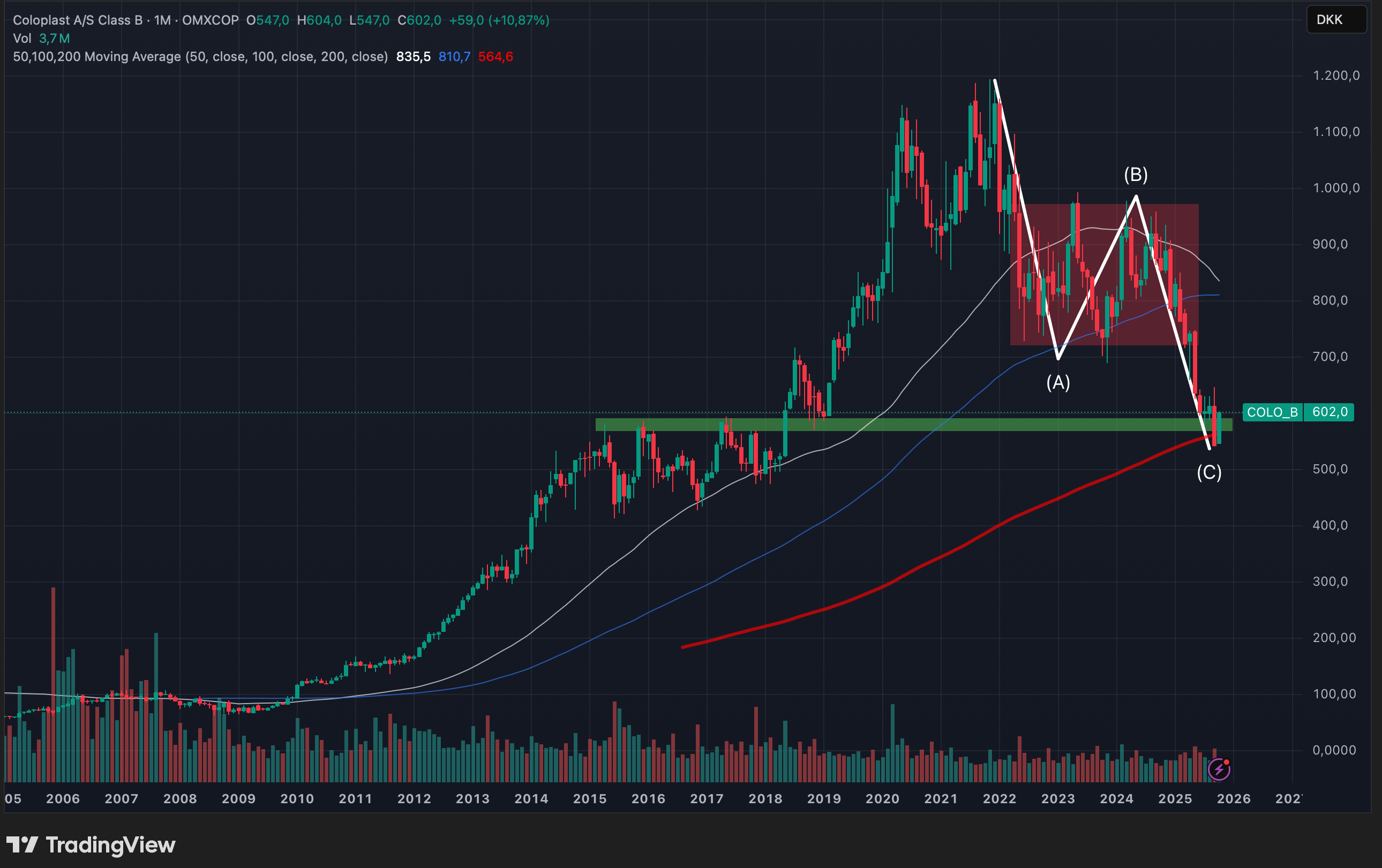Click the 2020 label on time axis
1382x868 pixels.
click(882, 798)
